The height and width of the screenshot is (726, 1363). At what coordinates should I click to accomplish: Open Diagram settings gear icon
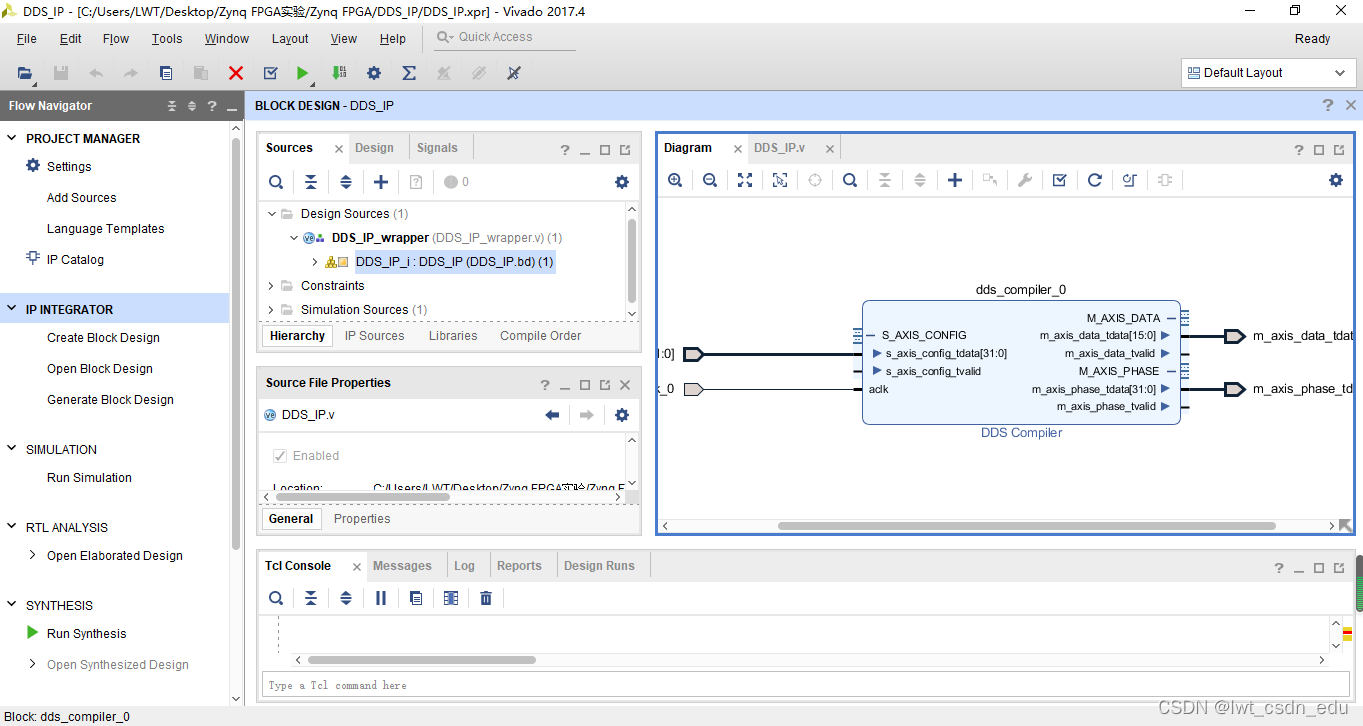pos(1336,180)
